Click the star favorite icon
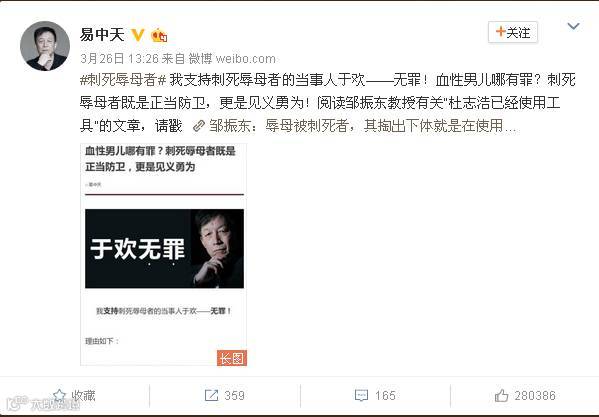599x417 pixels. (x=59, y=395)
